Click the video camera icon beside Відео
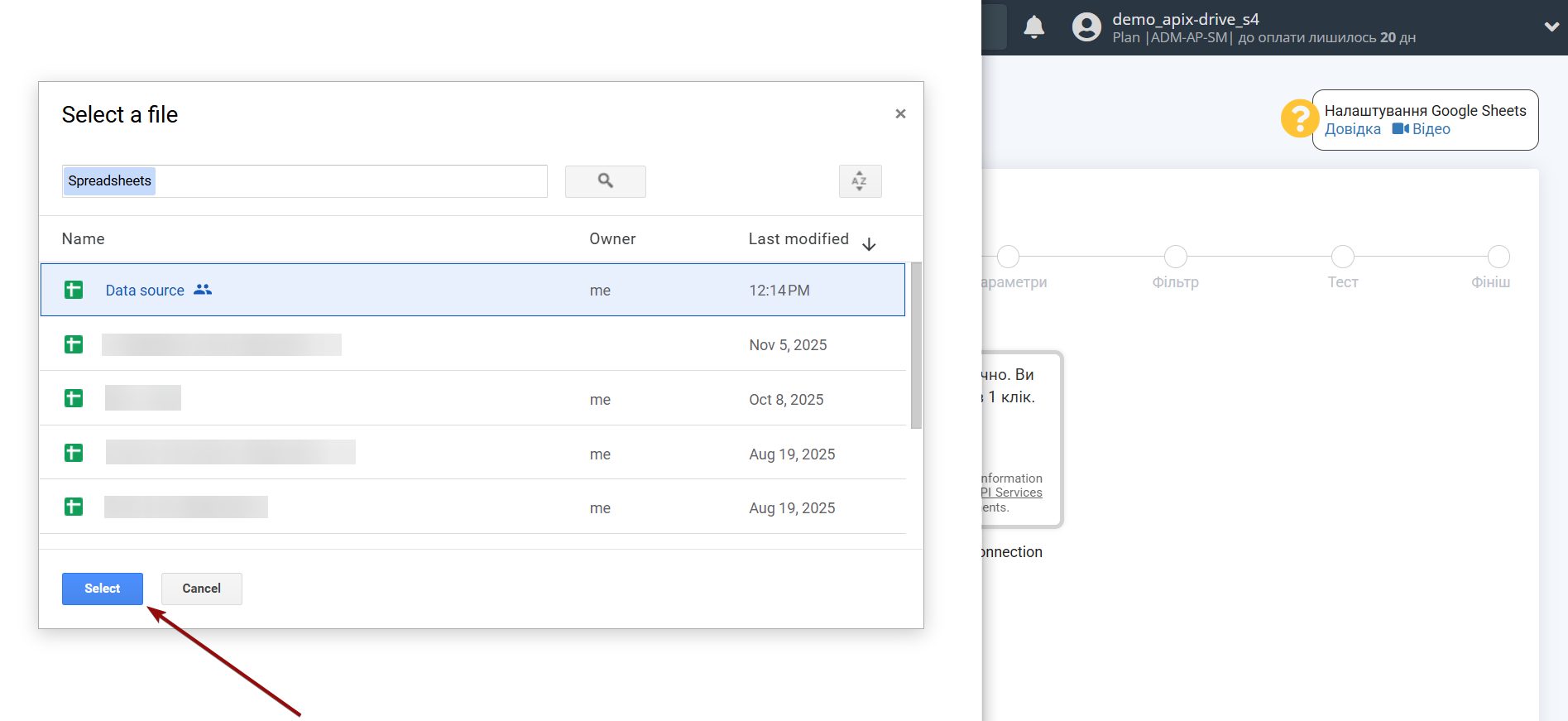This screenshot has width=1568, height=721. (1400, 129)
